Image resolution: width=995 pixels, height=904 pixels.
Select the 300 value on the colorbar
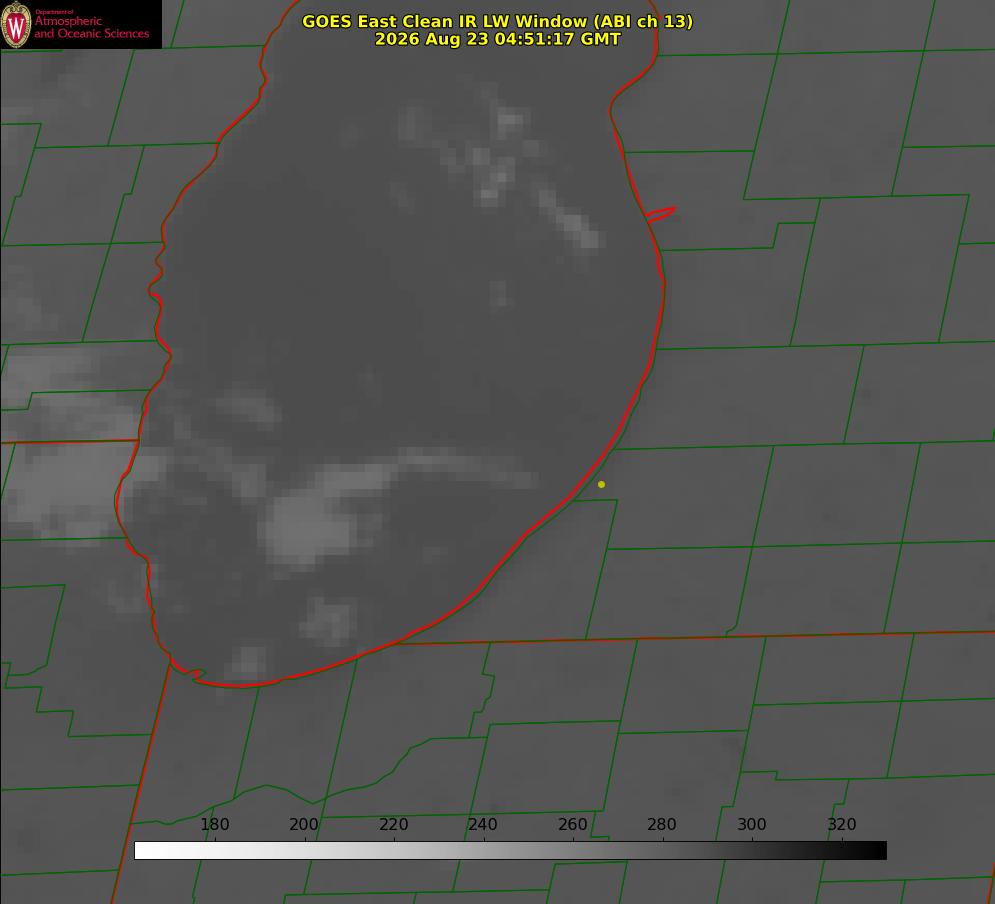click(x=752, y=824)
